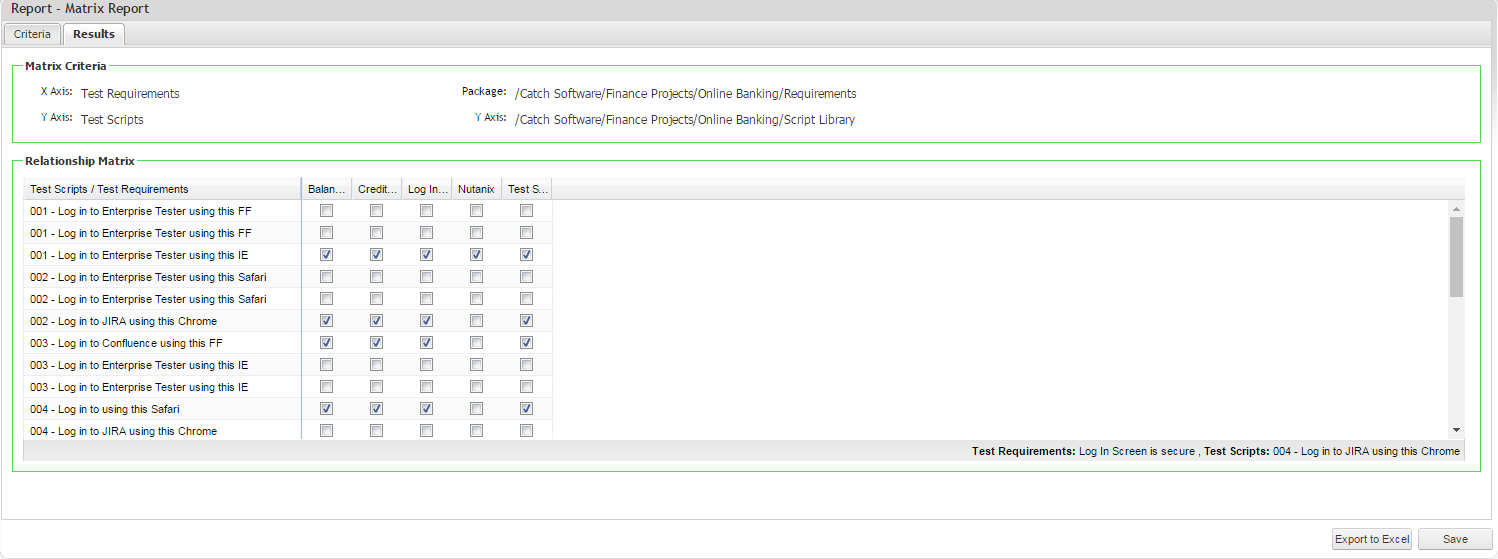Screen dimensions: 1498x559
Task: Click the matrix scrollbar down arrow
Action: pos(1456,430)
